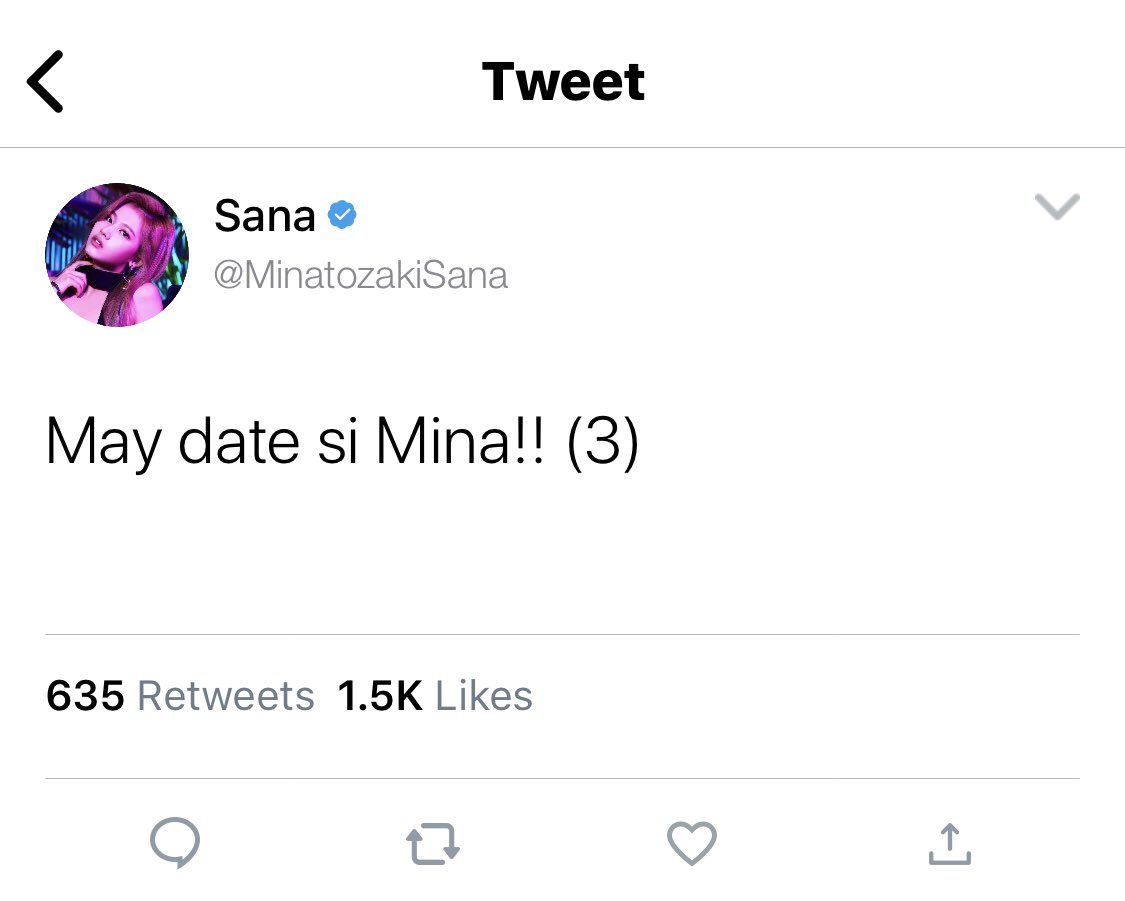The image size is (1125, 901).
Task: Tap the word si in tweet
Action: pos(338,443)
